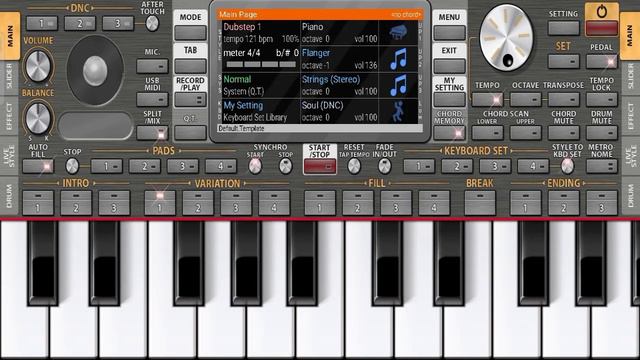Image resolution: width=640 pixels, height=360 pixels.
Task: Click SYNCHRO STOP button
Action: (x=286, y=166)
